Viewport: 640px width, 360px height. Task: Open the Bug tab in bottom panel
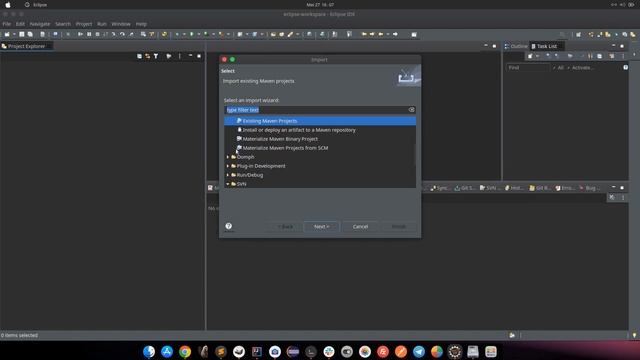pyautogui.click(x=590, y=188)
